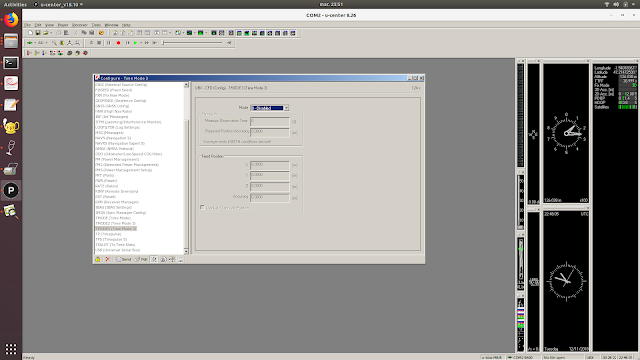Click the Fixed Position Z field
Viewport: 640px width, 360px height.
click(x=269, y=186)
